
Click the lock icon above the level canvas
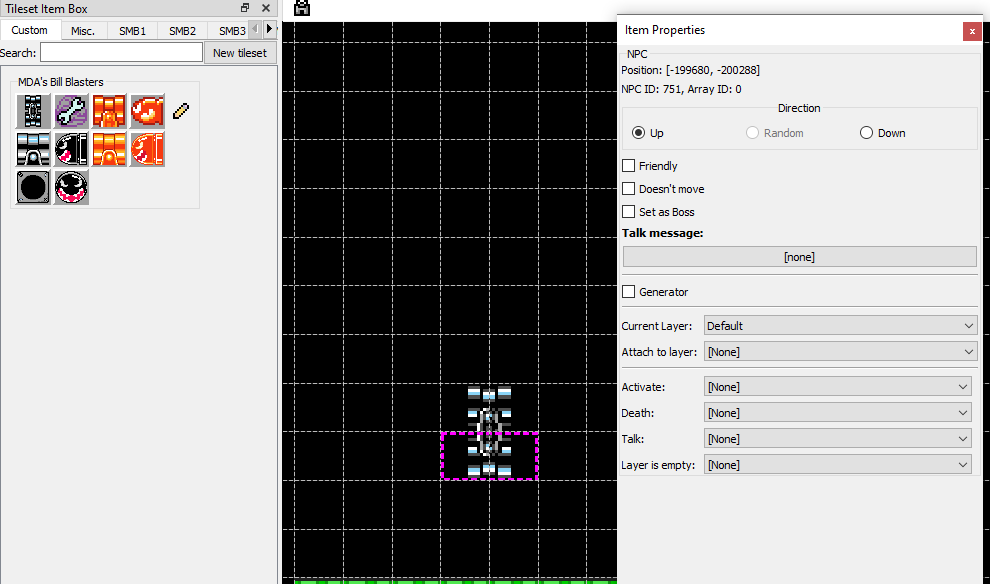302,8
